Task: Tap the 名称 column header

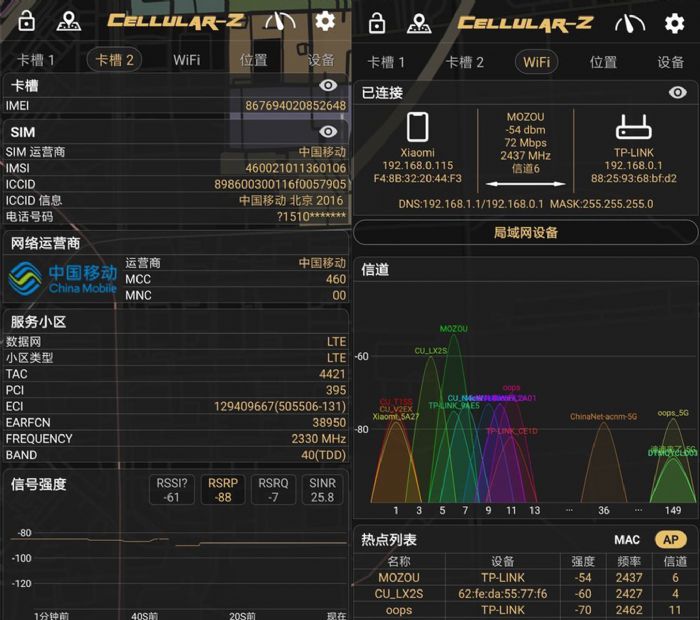Action: [399, 562]
